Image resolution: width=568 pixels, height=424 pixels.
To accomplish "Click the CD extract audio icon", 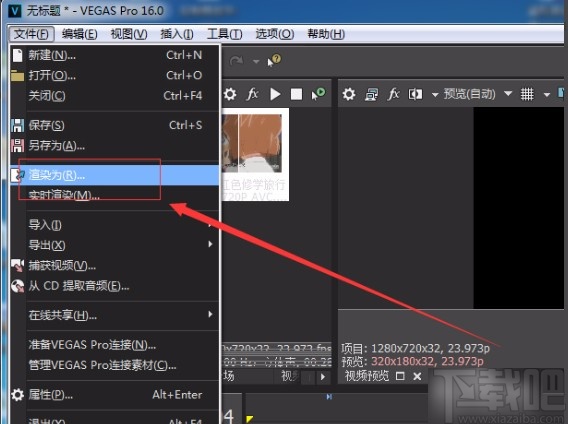I will [17, 286].
